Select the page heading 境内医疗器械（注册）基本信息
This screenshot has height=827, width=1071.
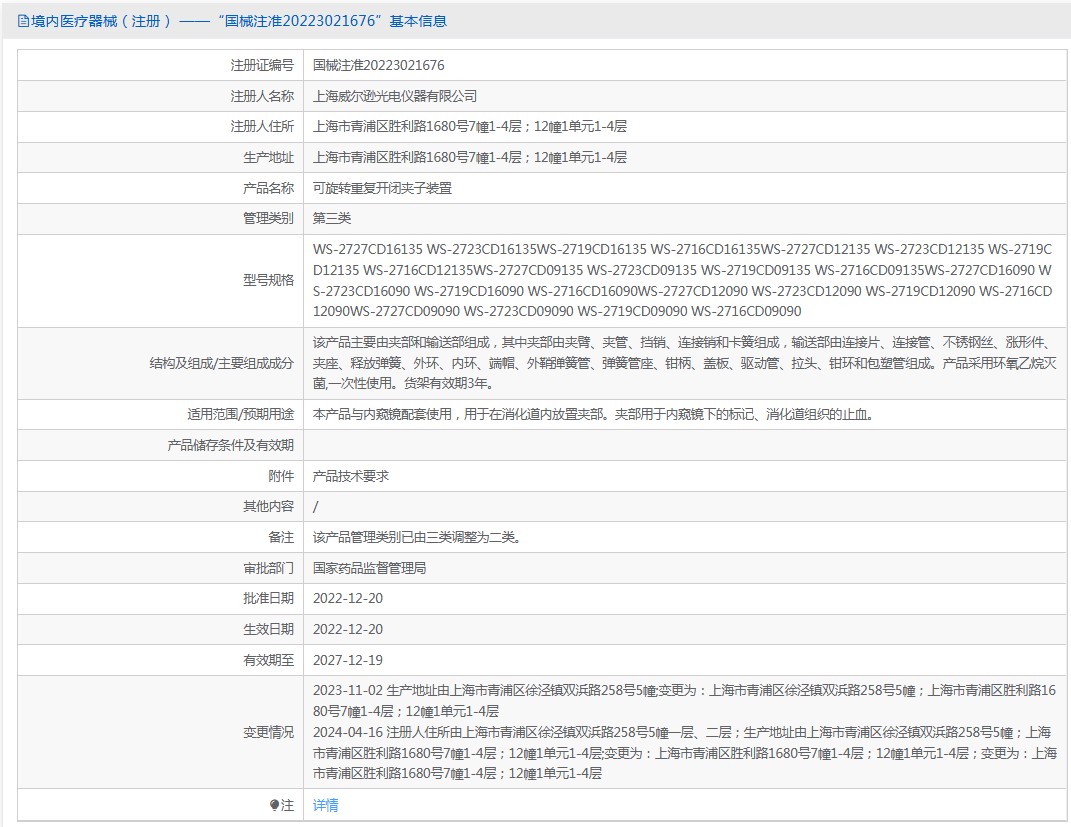238,21
